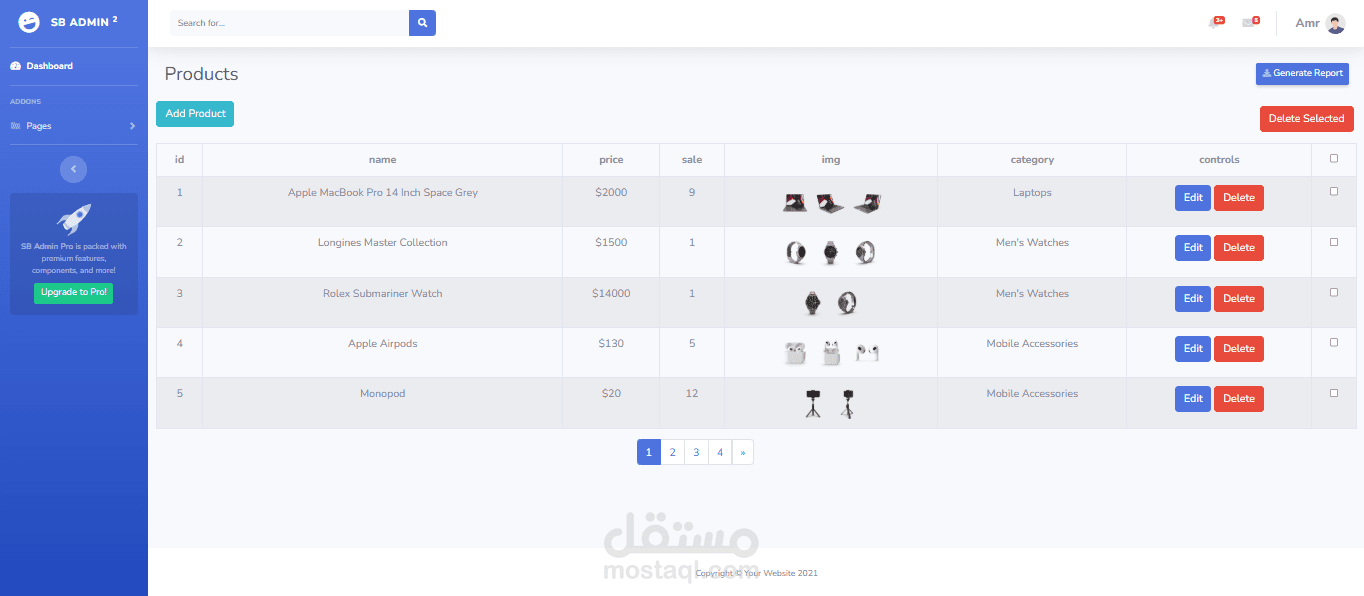Go to the Dashboard menu item
Screen dimensions: 1364x596
pyautogui.click(x=74, y=66)
